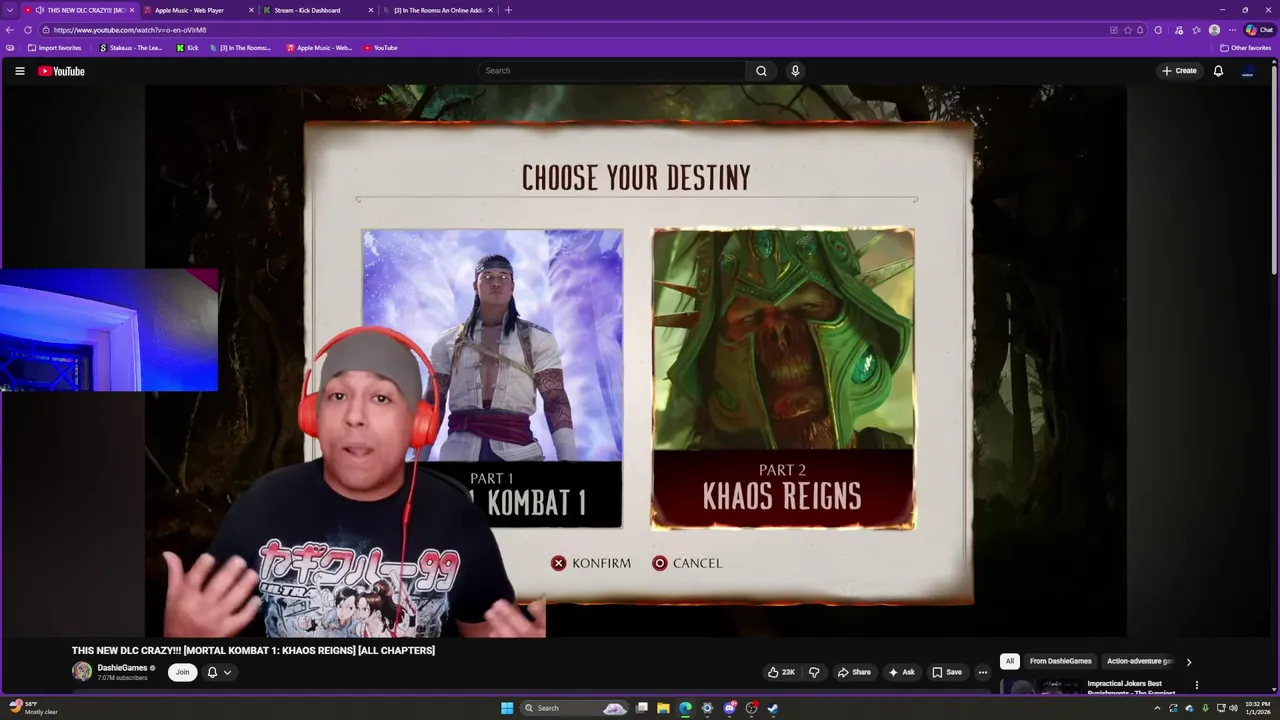Open YouTube bookmark in favorites bar
1280x720 pixels.
pyautogui.click(x=380, y=48)
